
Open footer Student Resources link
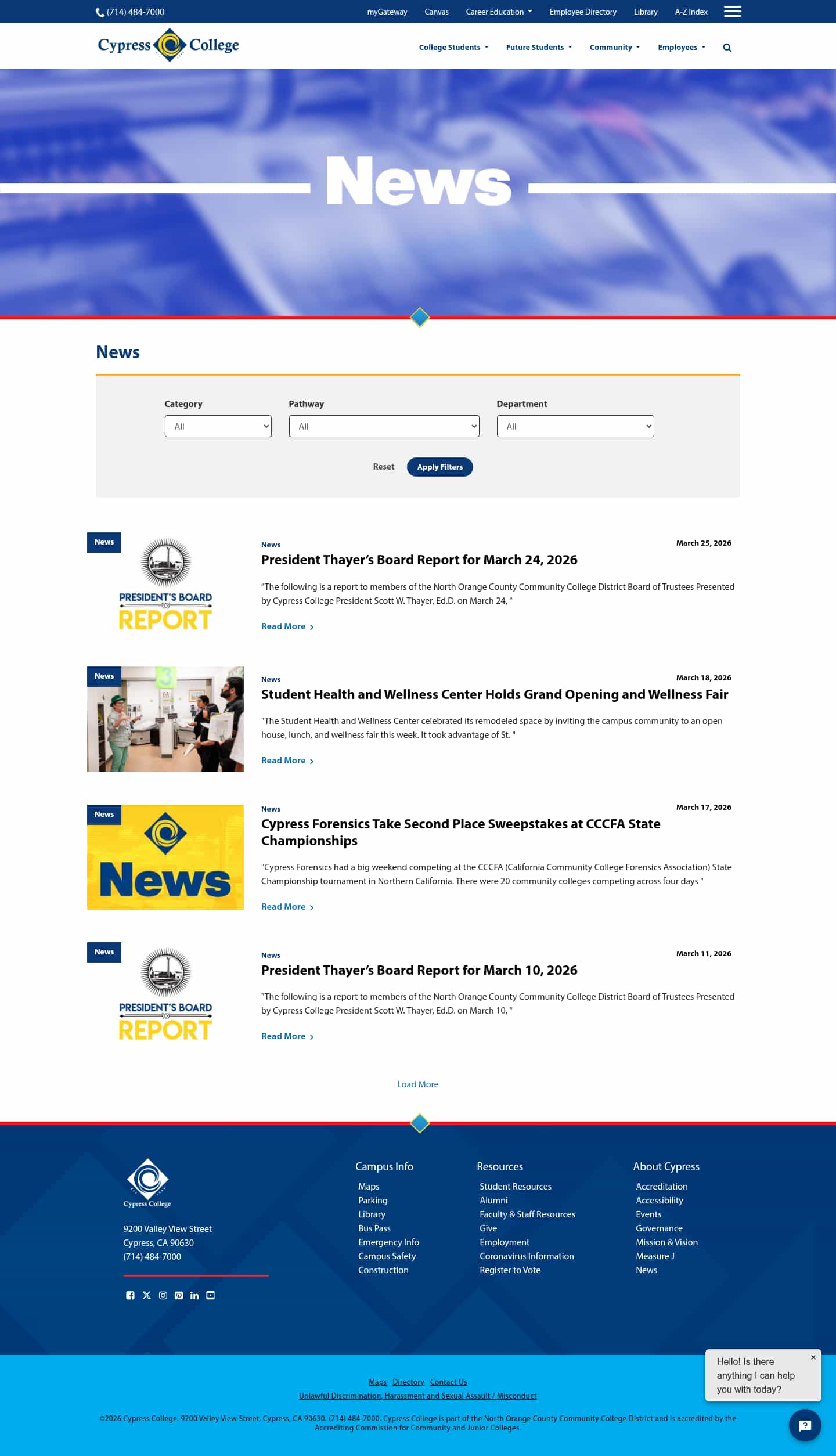point(516,1187)
